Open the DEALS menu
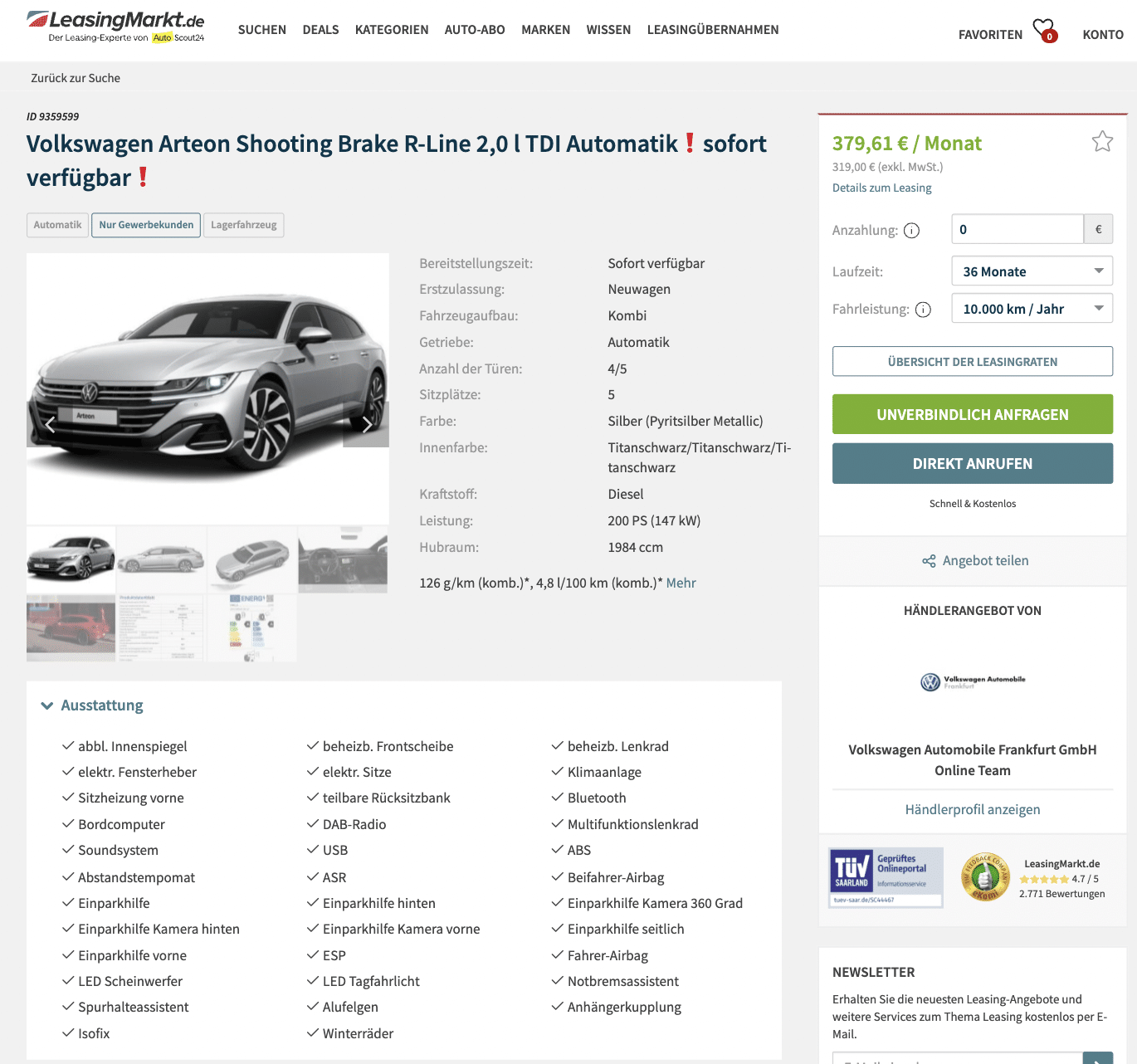 coord(320,30)
